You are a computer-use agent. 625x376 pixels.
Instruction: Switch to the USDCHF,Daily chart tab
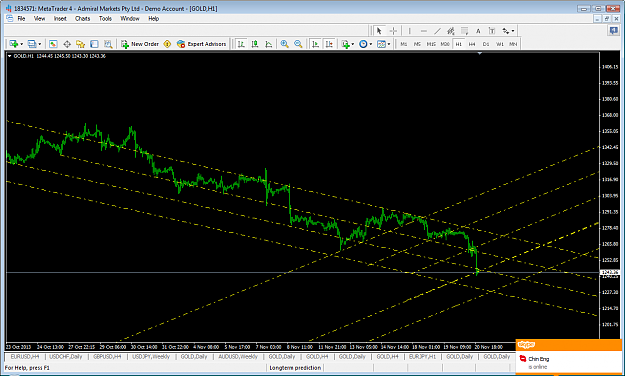tap(65, 356)
